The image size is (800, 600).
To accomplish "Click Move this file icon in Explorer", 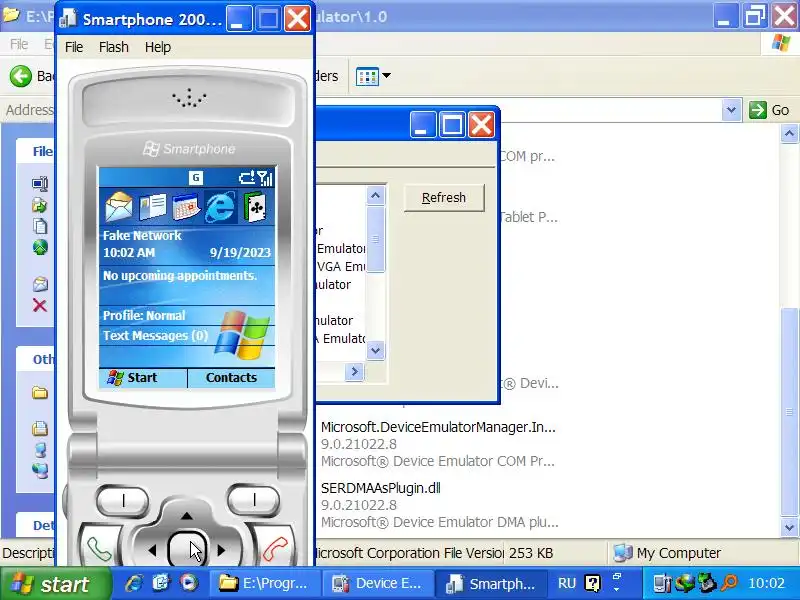I will (x=40, y=205).
